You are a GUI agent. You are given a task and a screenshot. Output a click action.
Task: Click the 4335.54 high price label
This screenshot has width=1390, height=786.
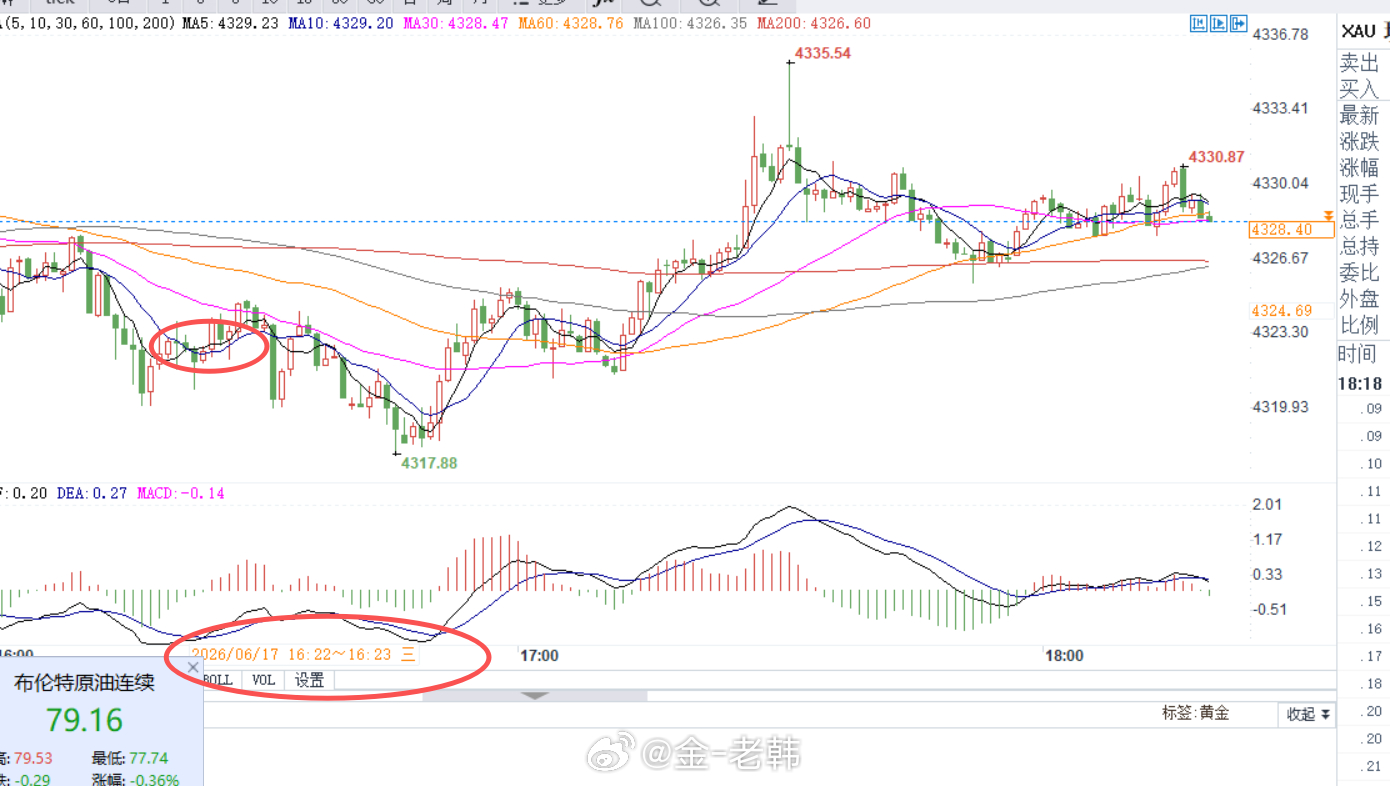coord(822,53)
